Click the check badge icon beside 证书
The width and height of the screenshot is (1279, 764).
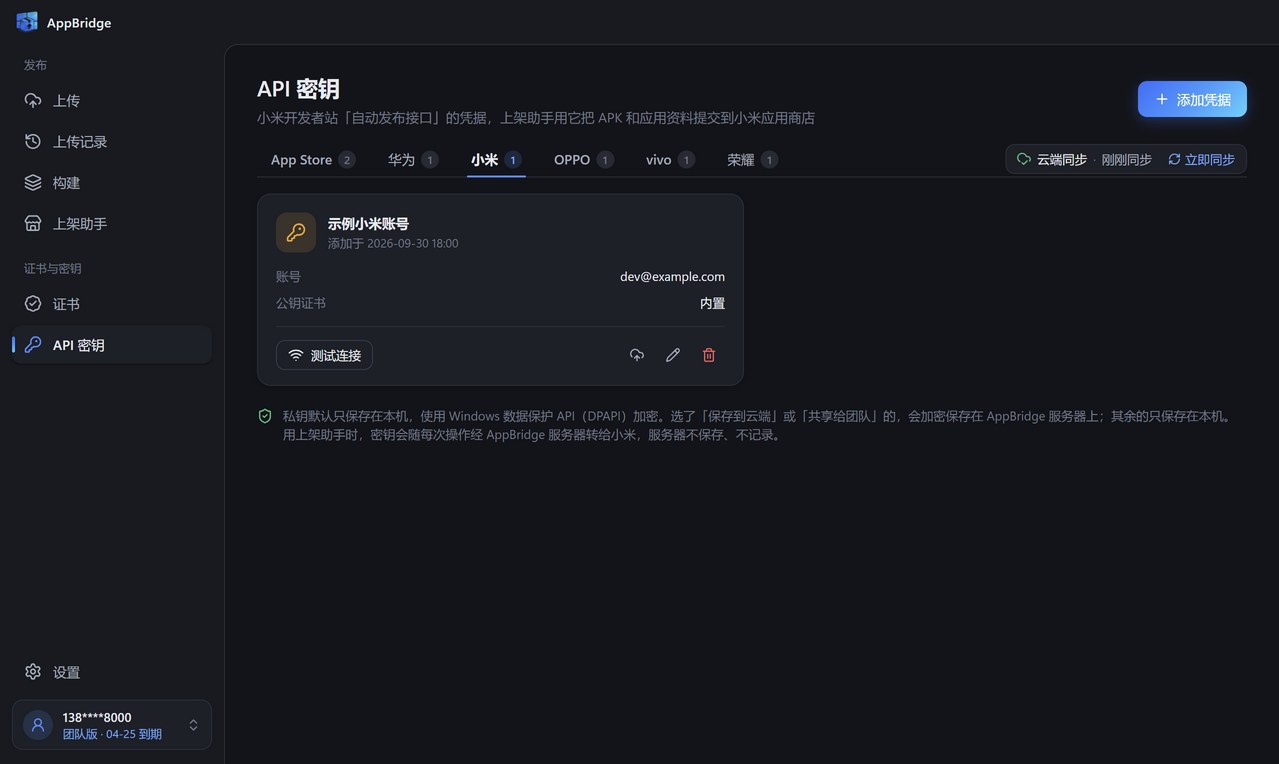point(33,304)
